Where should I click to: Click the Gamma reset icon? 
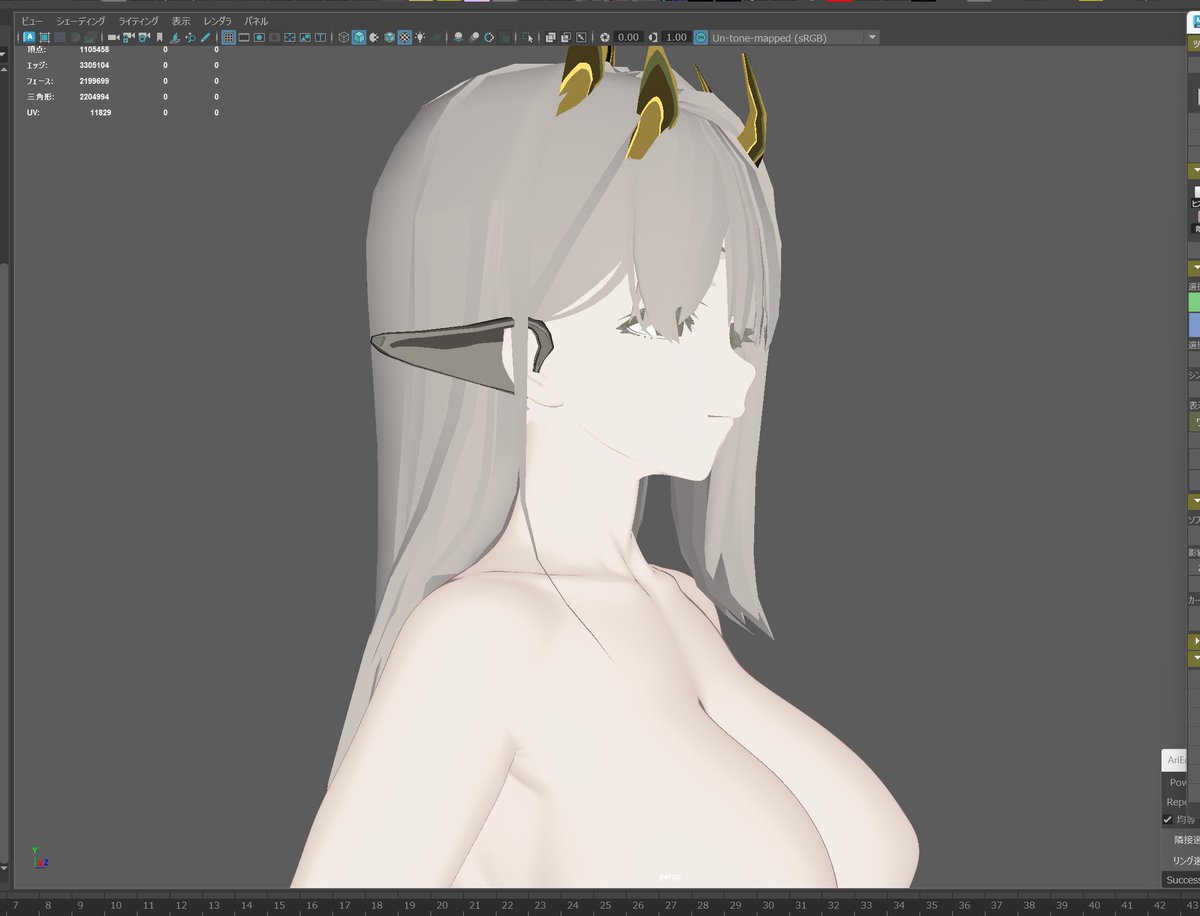653,37
